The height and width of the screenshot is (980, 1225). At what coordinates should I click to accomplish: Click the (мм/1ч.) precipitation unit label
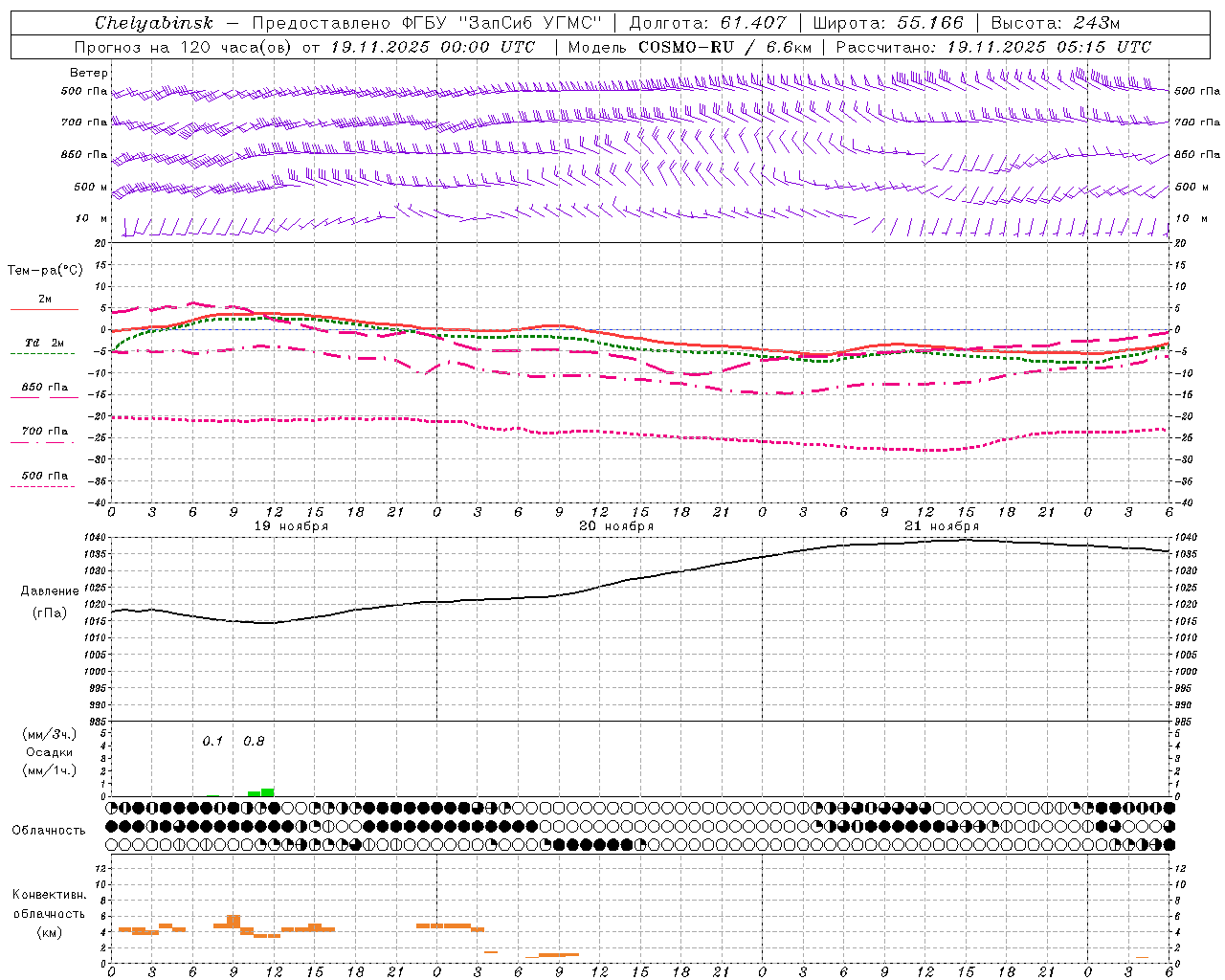point(48,770)
